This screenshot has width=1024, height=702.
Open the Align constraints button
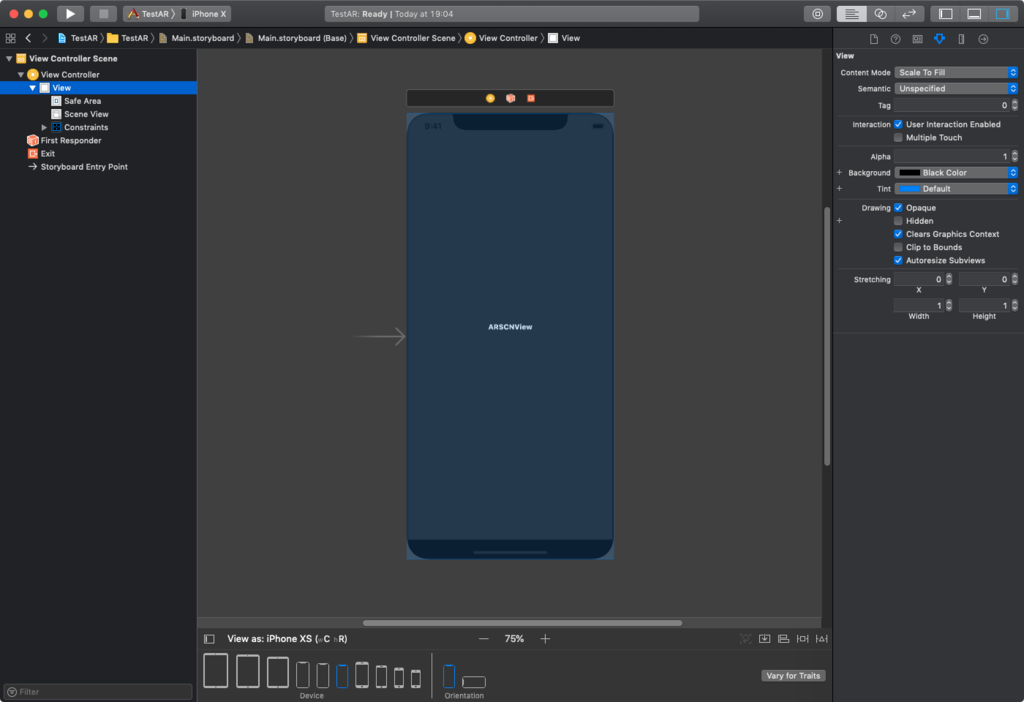pyautogui.click(x=783, y=639)
